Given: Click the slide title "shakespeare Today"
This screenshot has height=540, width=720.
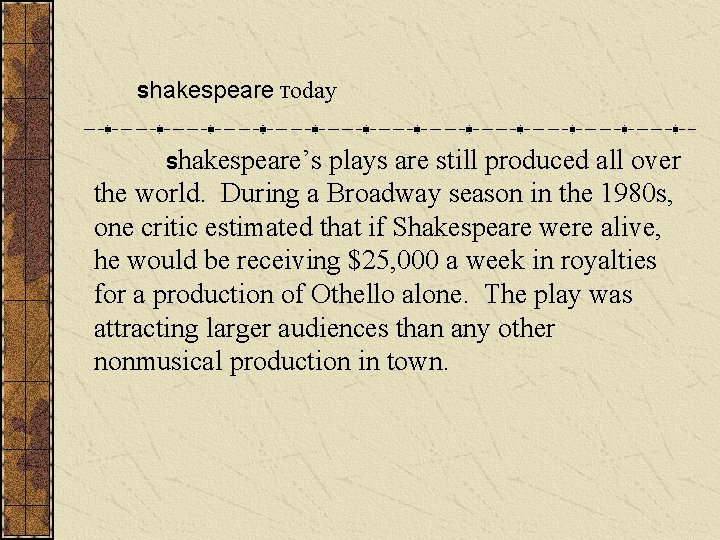Looking at the screenshot, I should tap(236, 91).
